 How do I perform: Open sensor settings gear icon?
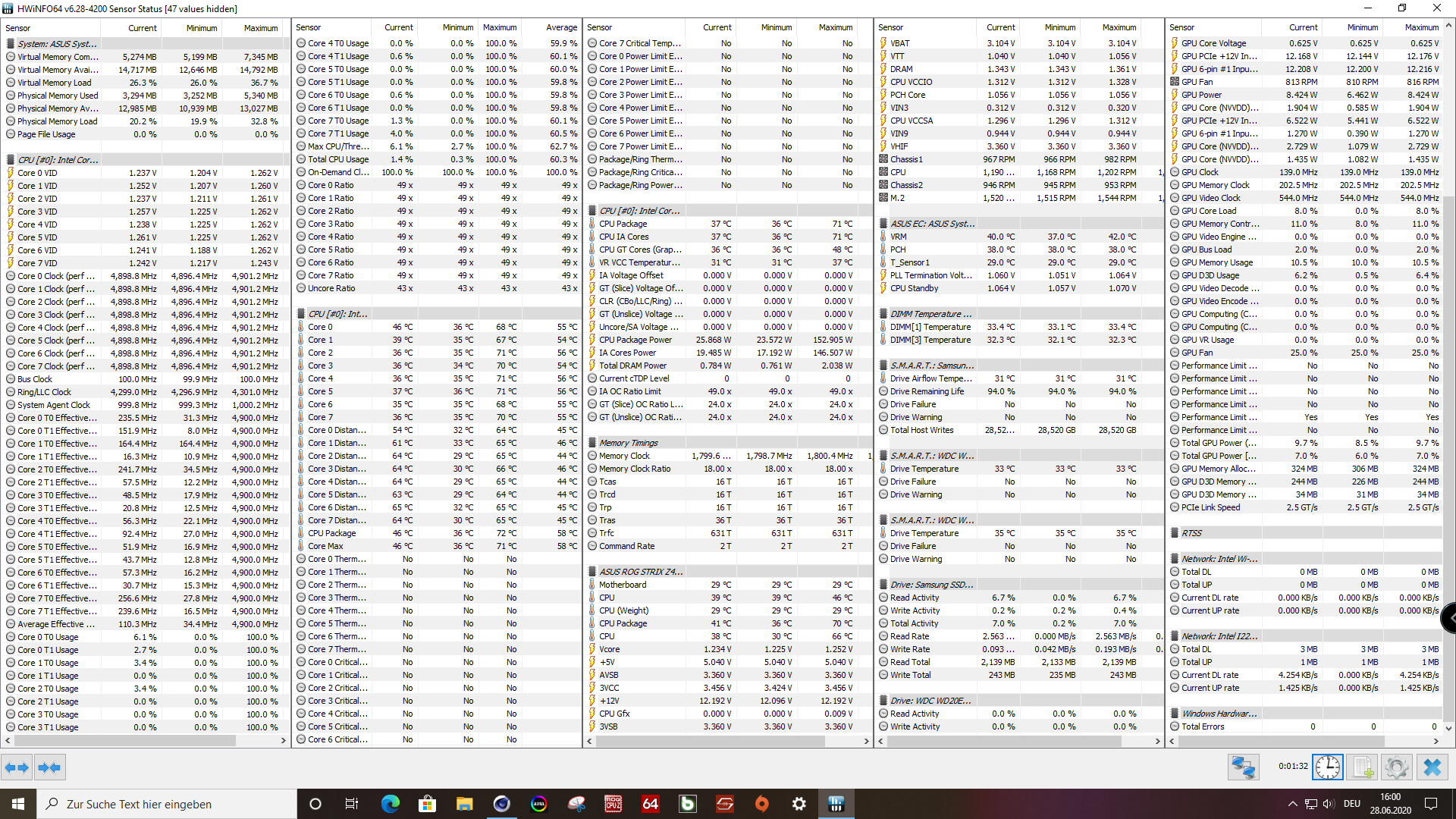pyautogui.click(x=1397, y=767)
